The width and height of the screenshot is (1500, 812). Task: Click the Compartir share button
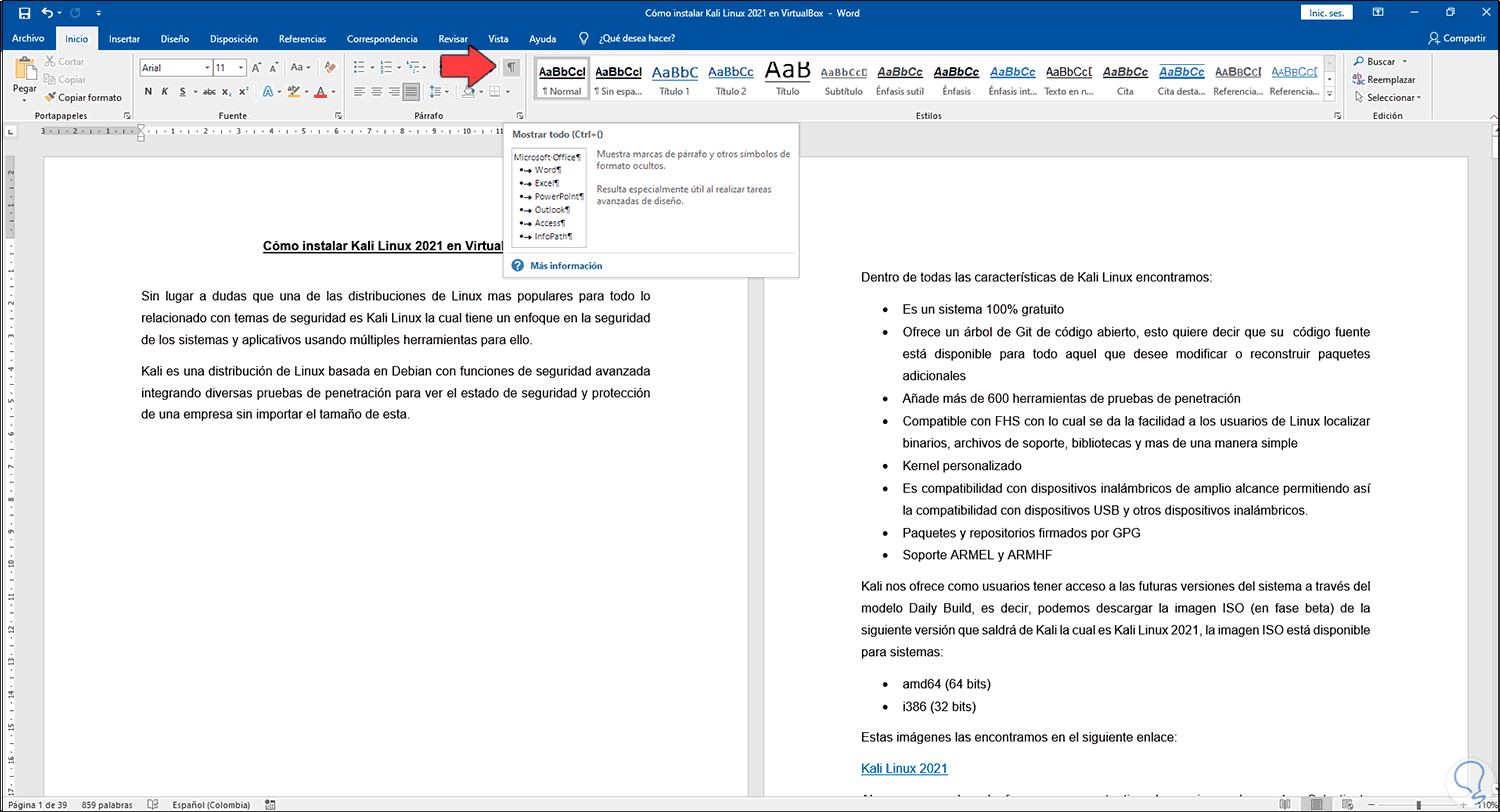coord(1457,39)
